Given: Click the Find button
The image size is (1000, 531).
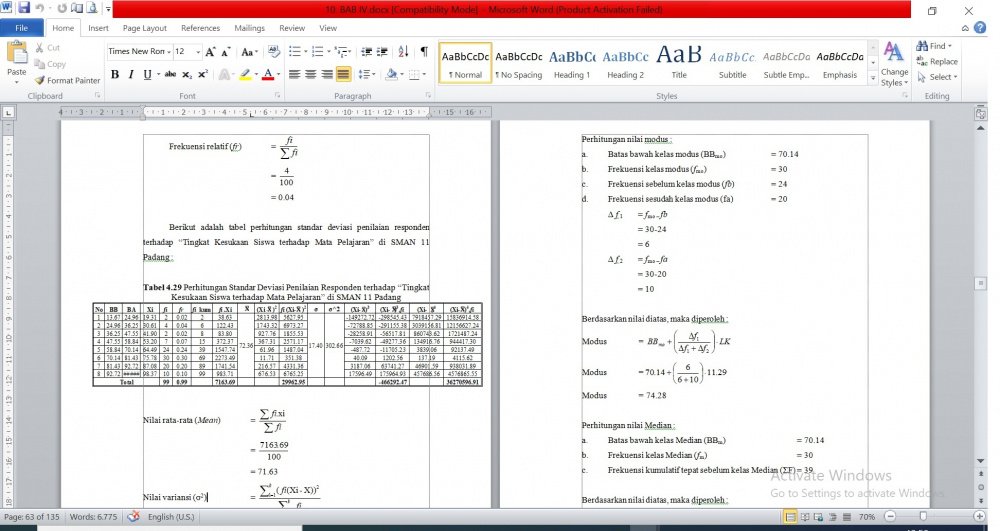Looking at the screenshot, I should coord(934,46).
